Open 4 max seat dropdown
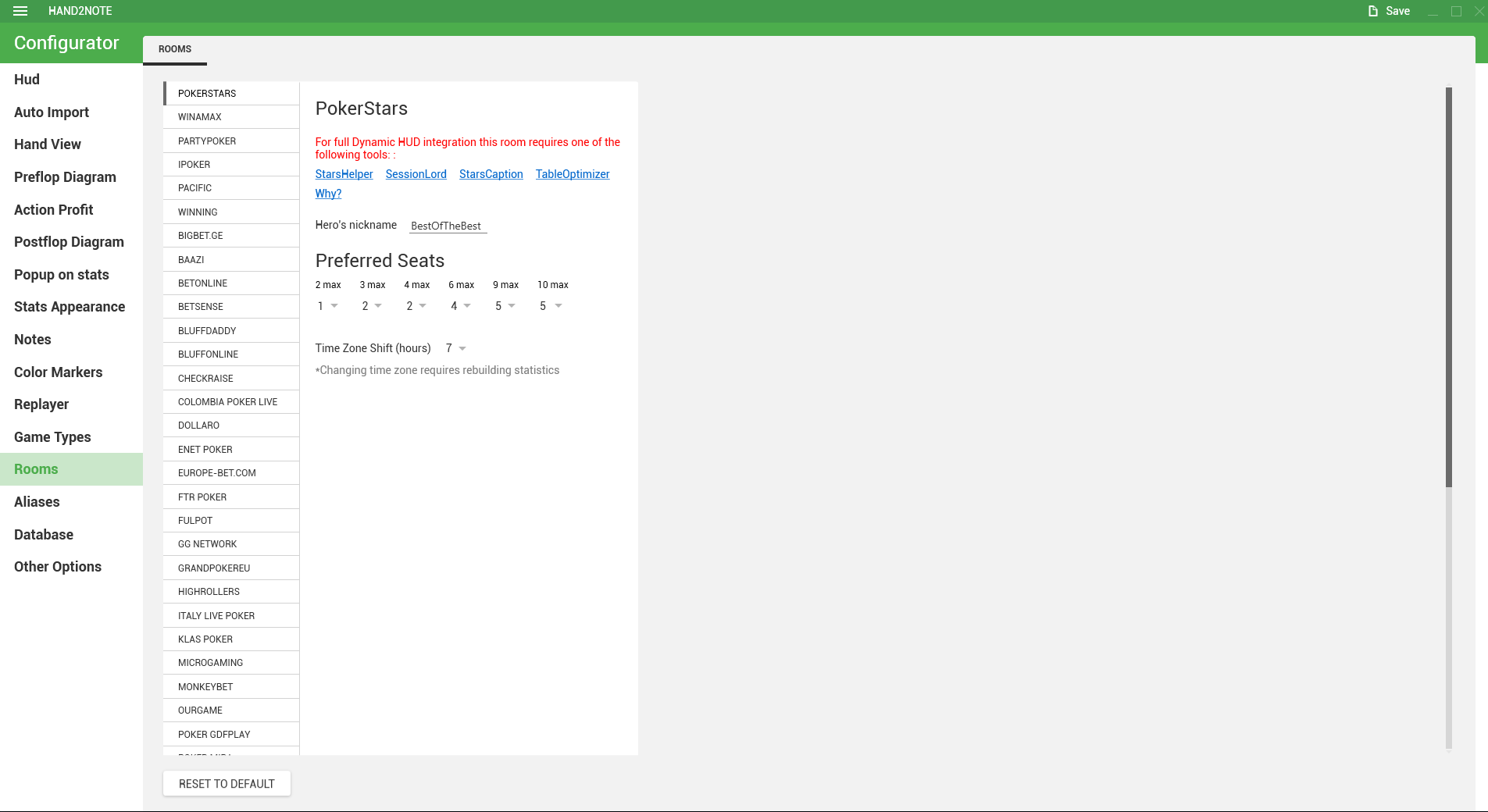The image size is (1488, 812). 416,306
